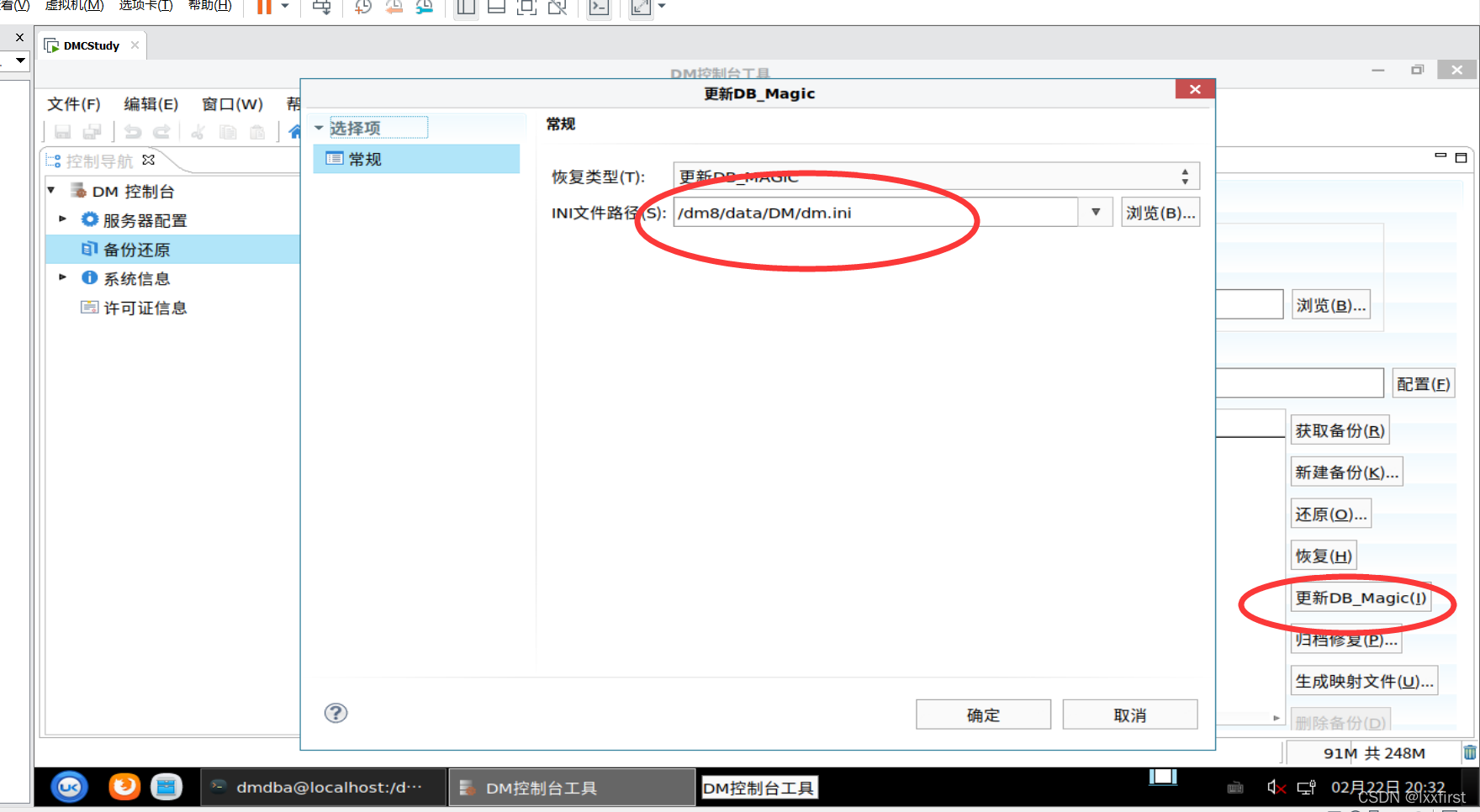Close the VMware library side panel

click(19, 38)
